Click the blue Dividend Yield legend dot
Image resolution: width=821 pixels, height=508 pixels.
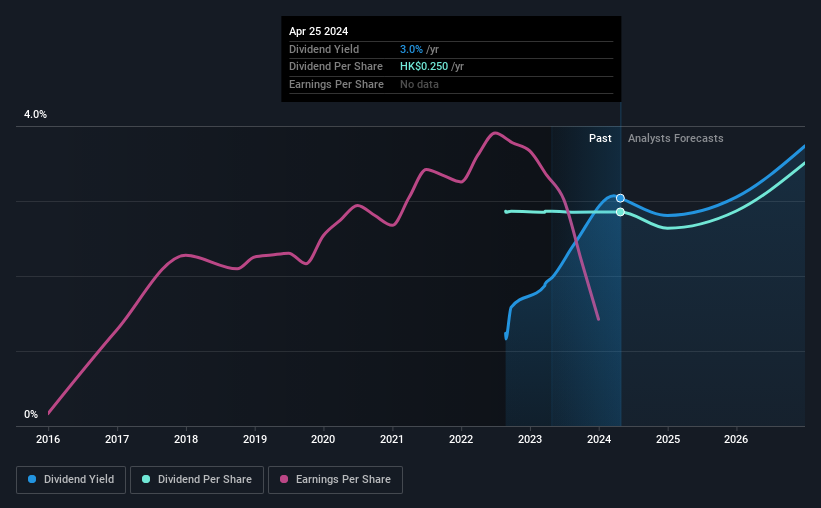click(32, 479)
